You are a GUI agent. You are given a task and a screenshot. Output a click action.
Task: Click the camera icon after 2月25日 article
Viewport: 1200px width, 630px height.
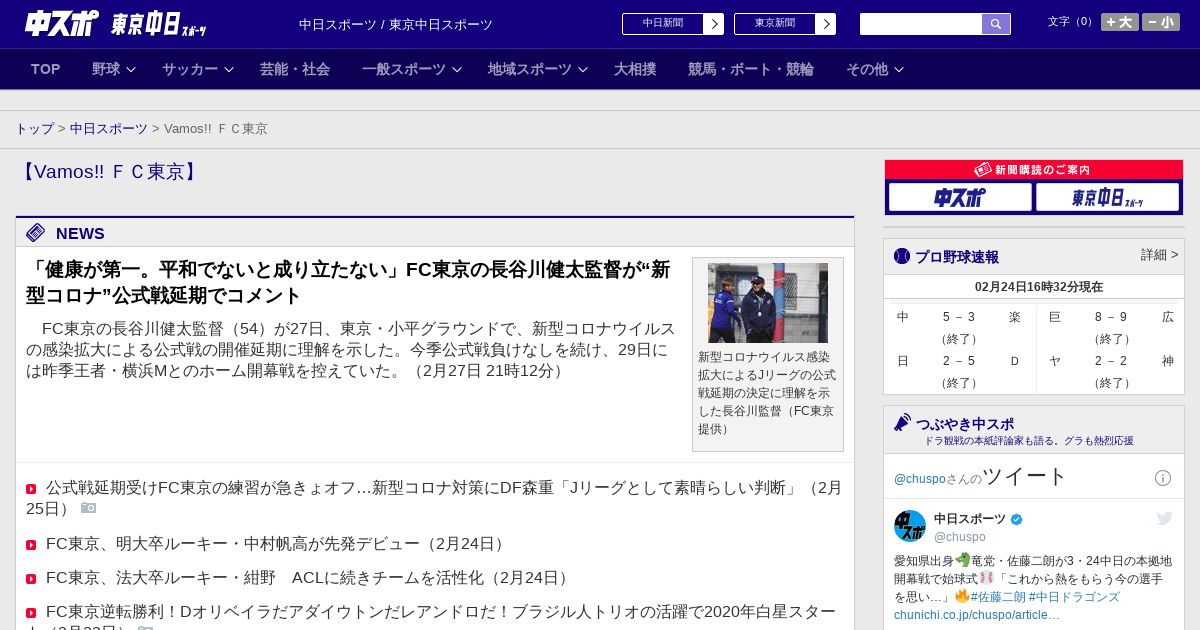(x=88, y=508)
